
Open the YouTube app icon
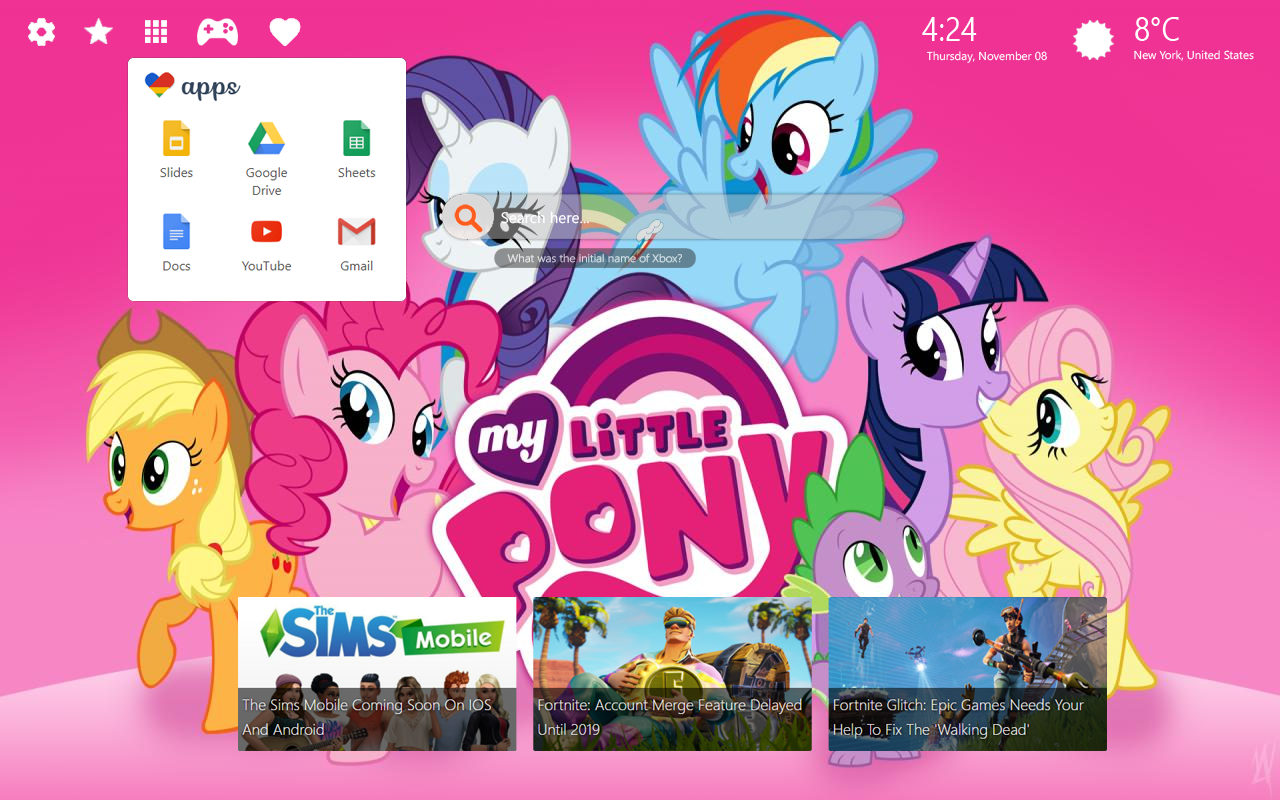point(266,232)
